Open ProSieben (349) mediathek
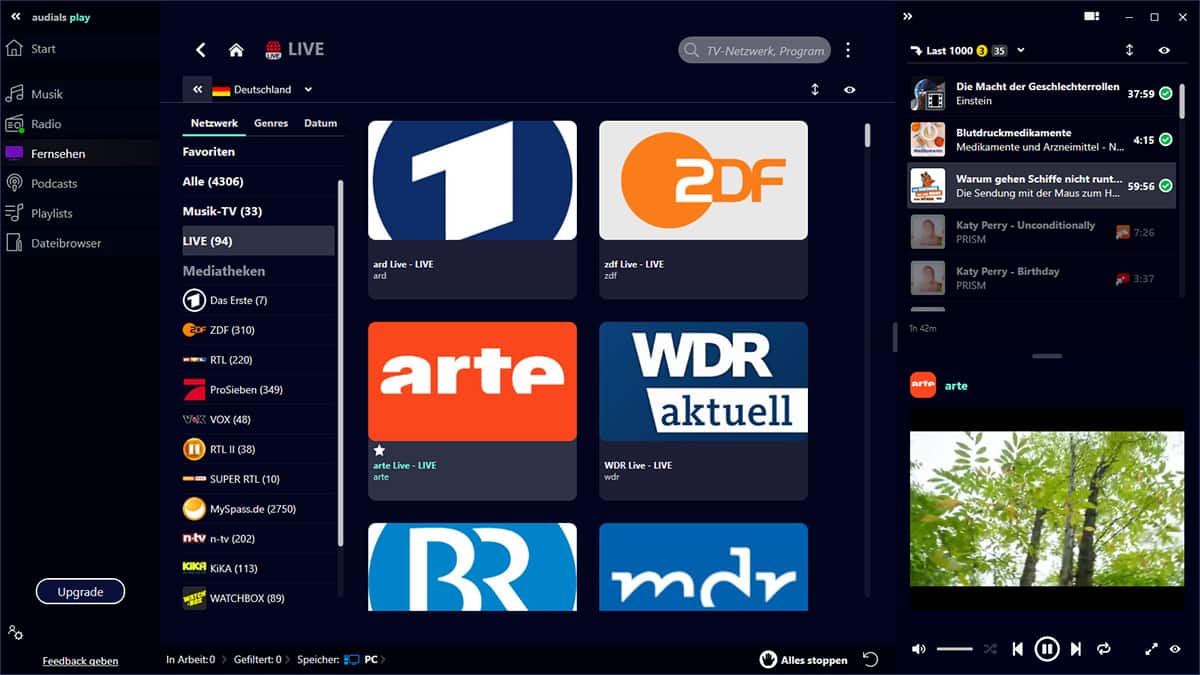Viewport: 1200px width, 675px height. (x=258, y=389)
